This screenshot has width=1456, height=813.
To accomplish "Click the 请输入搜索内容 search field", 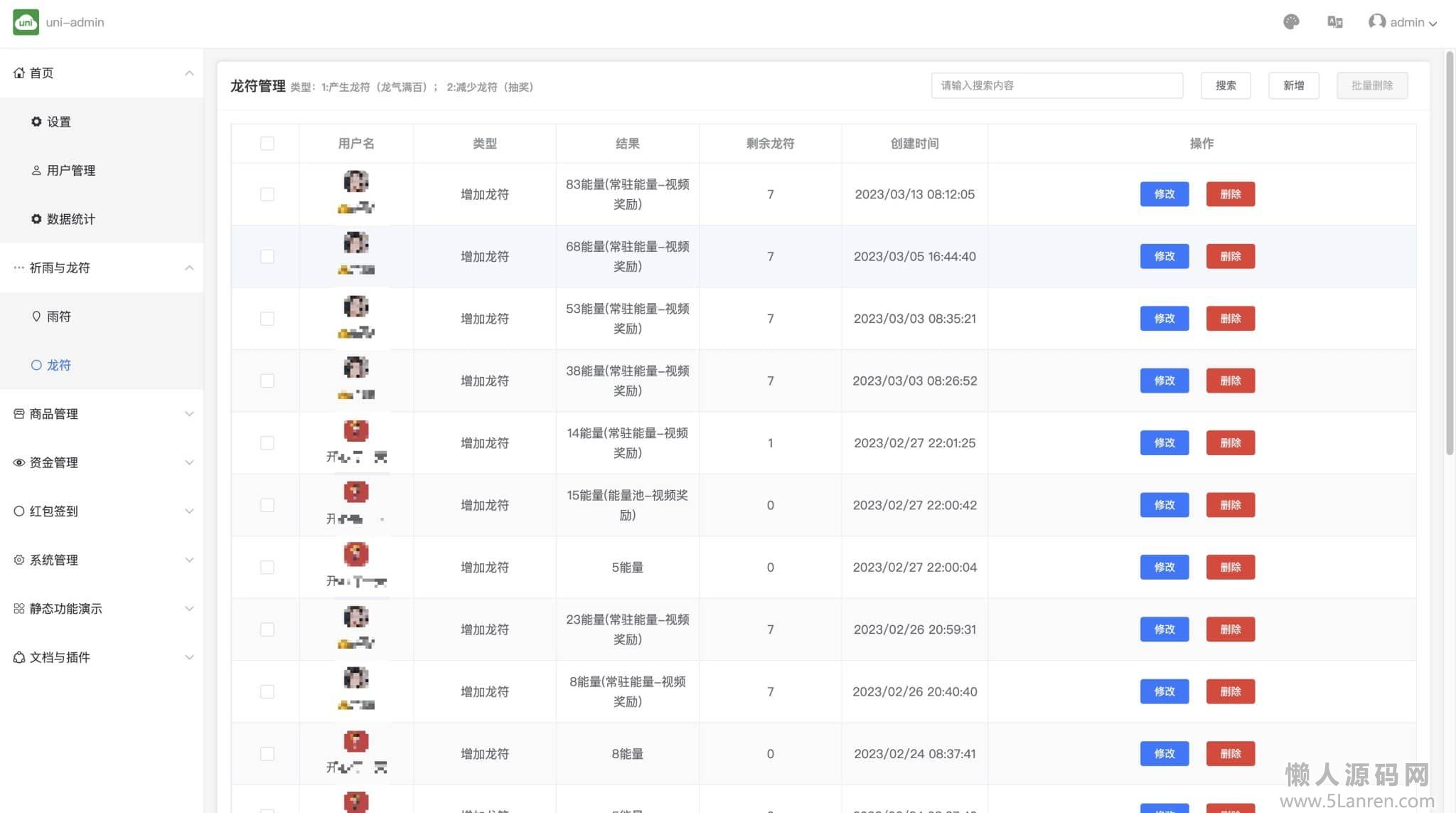I will point(1056,85).
